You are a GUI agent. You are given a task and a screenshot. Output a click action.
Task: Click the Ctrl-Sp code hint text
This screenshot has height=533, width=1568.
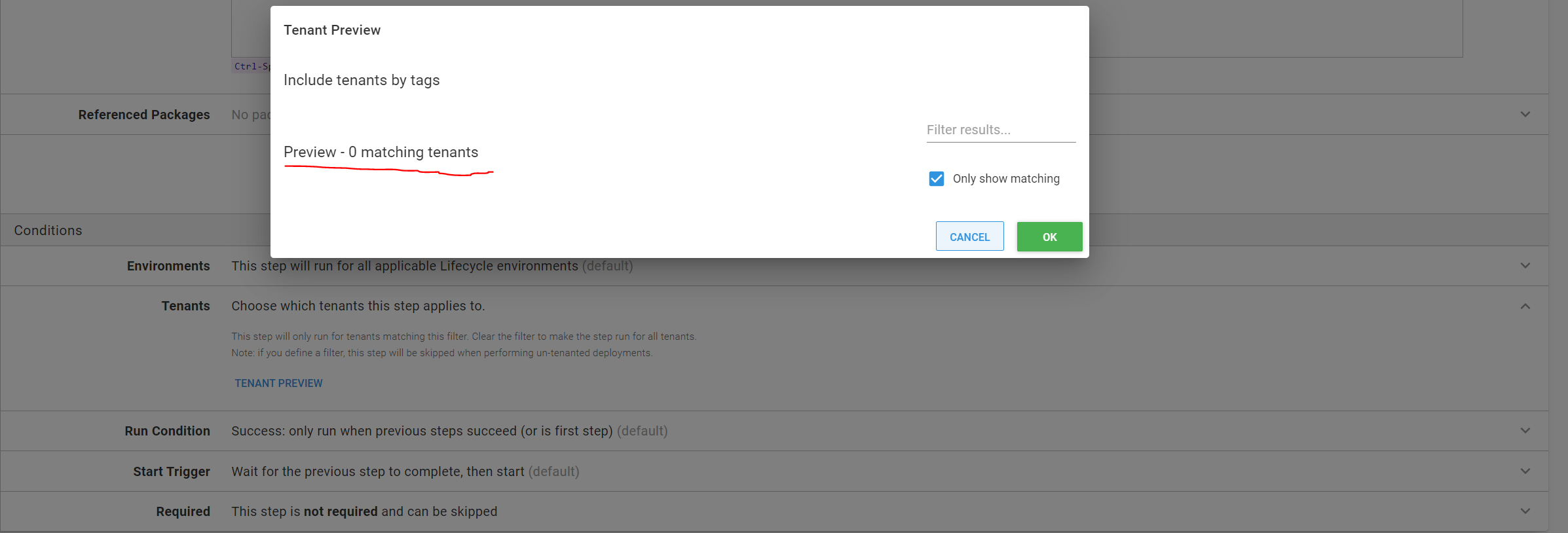click(x=252, y=66)
